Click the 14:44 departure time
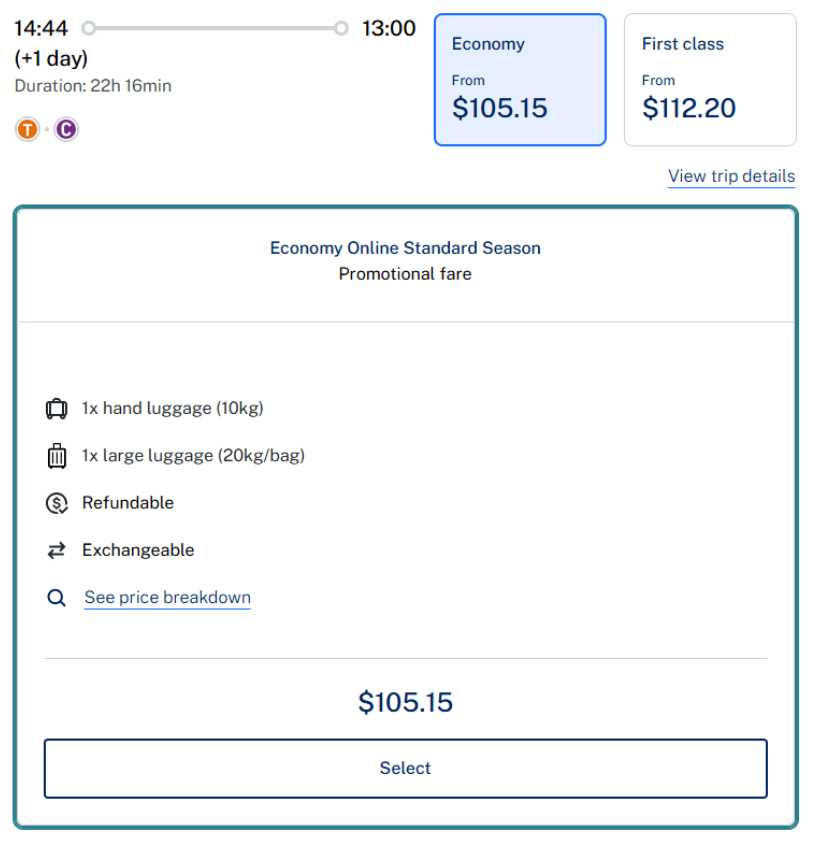The image size is (815, 841). 41,28
